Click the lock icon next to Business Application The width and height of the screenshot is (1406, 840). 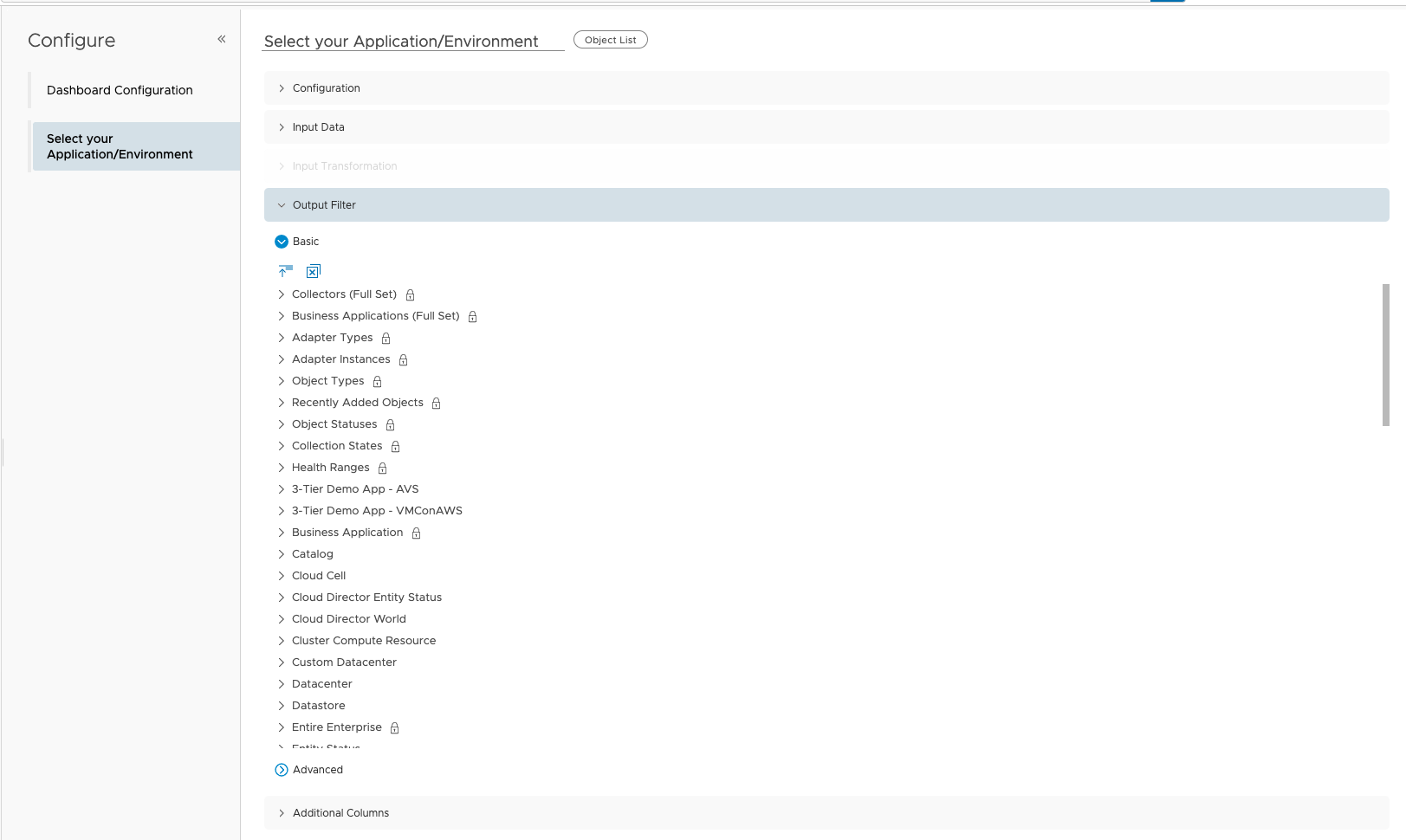(x=416, y=533)
